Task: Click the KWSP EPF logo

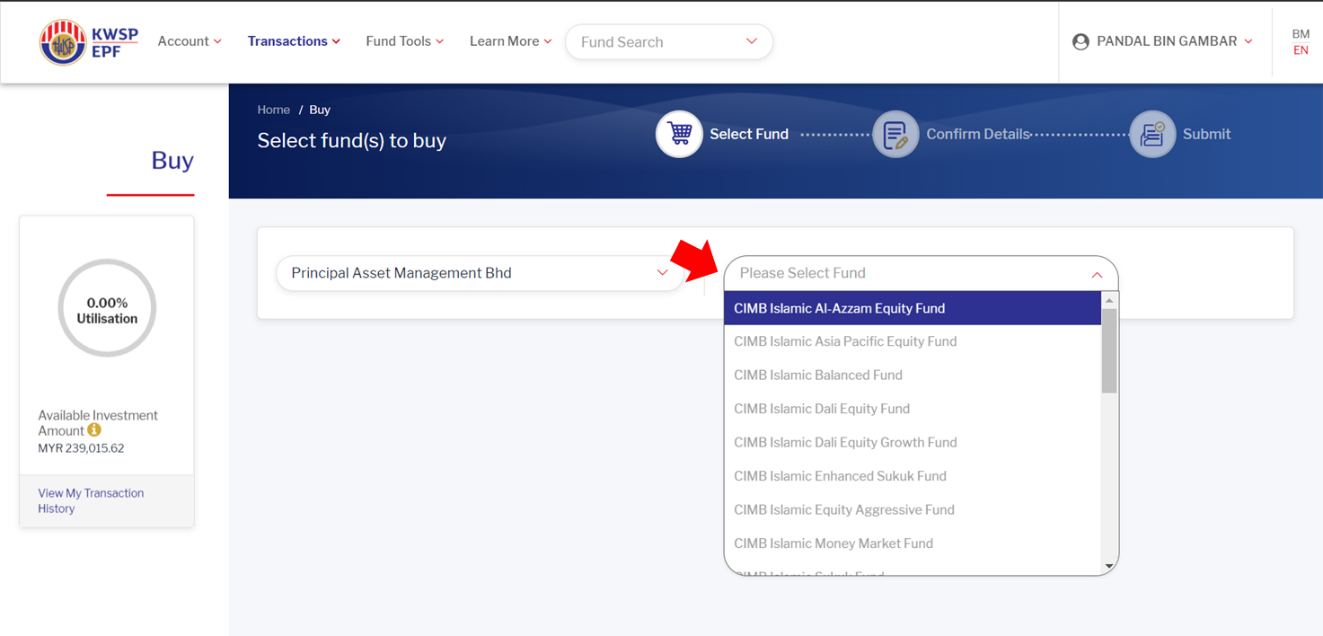Action: [88, 42]
